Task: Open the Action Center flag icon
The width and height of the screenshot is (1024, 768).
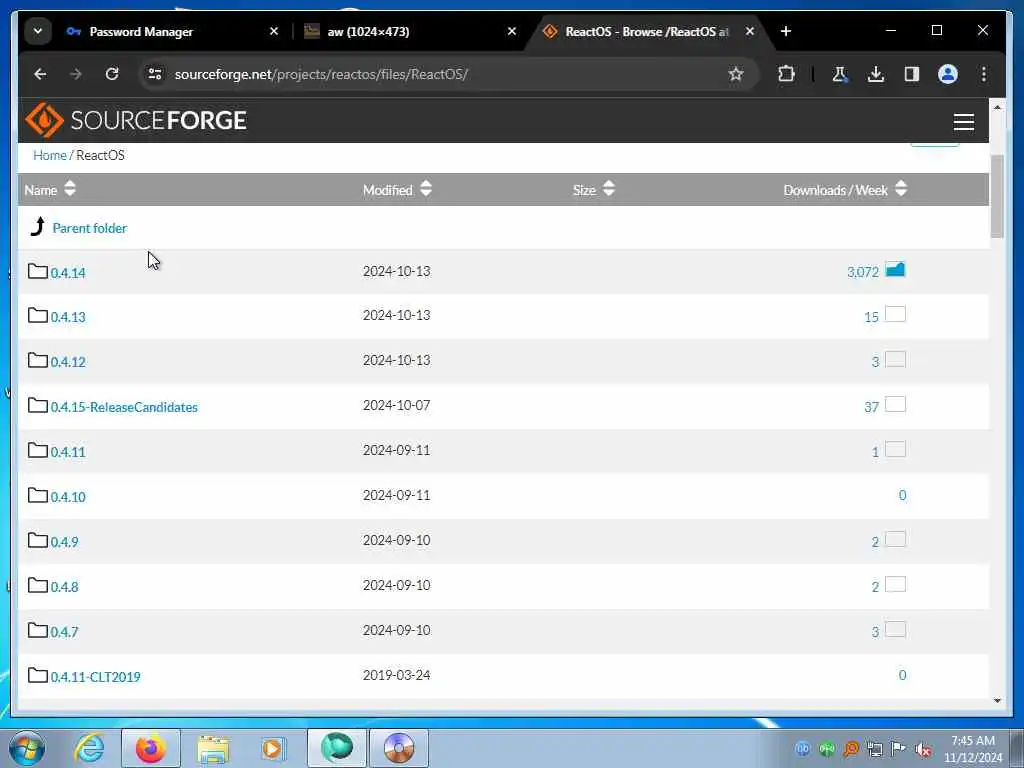Action: tap(899, 750)
